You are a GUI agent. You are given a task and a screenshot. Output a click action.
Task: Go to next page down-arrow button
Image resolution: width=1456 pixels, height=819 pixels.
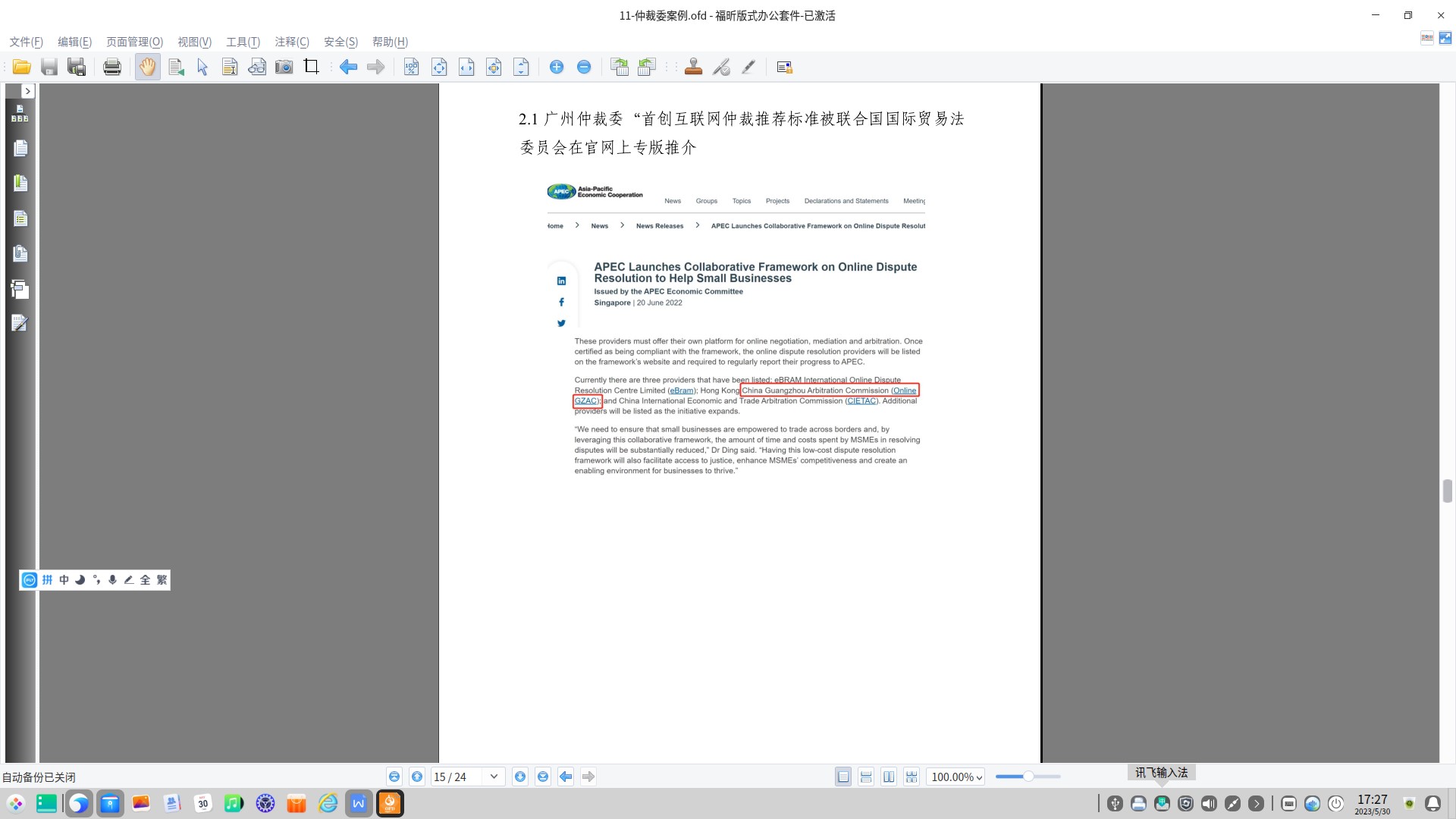pyautogui.click(x=520, y=777)
